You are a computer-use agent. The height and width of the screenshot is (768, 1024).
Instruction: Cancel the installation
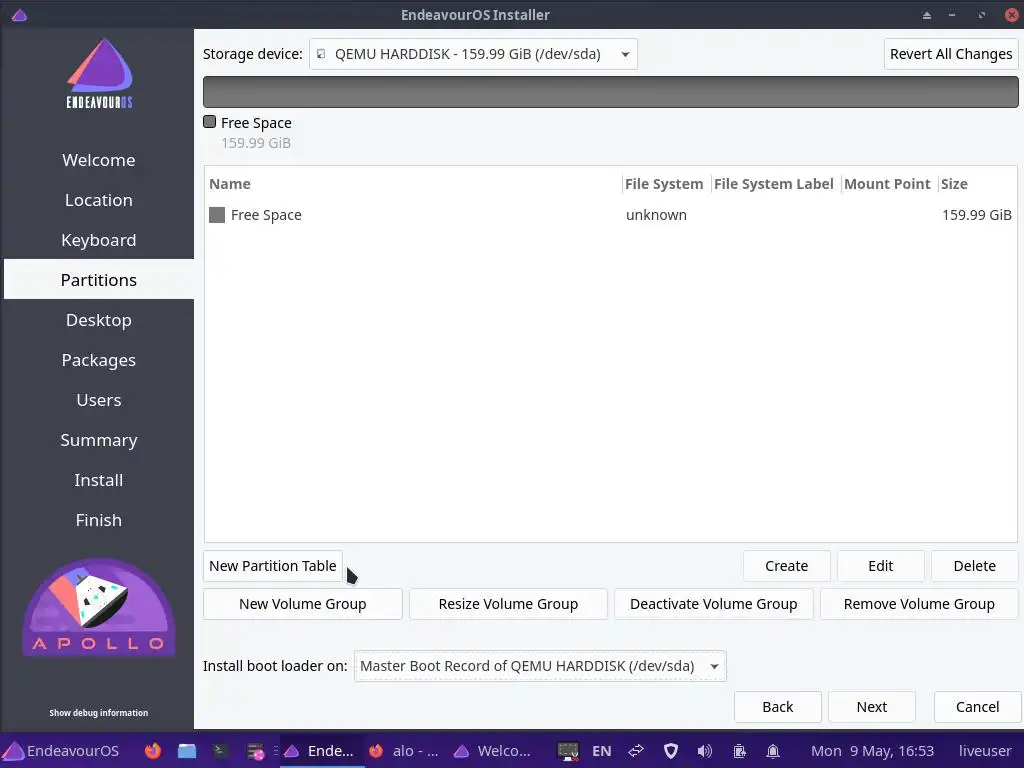pos(977,707)
